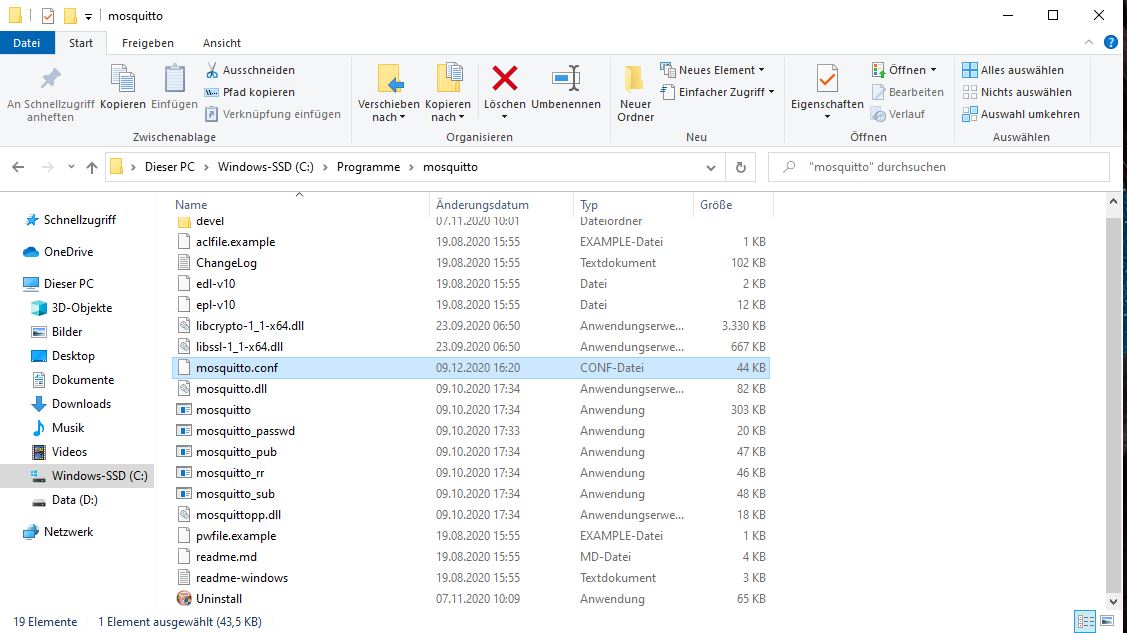Click the Umbenennen rename icon
Screen dimensions: 1127x633
click(566, 79)
